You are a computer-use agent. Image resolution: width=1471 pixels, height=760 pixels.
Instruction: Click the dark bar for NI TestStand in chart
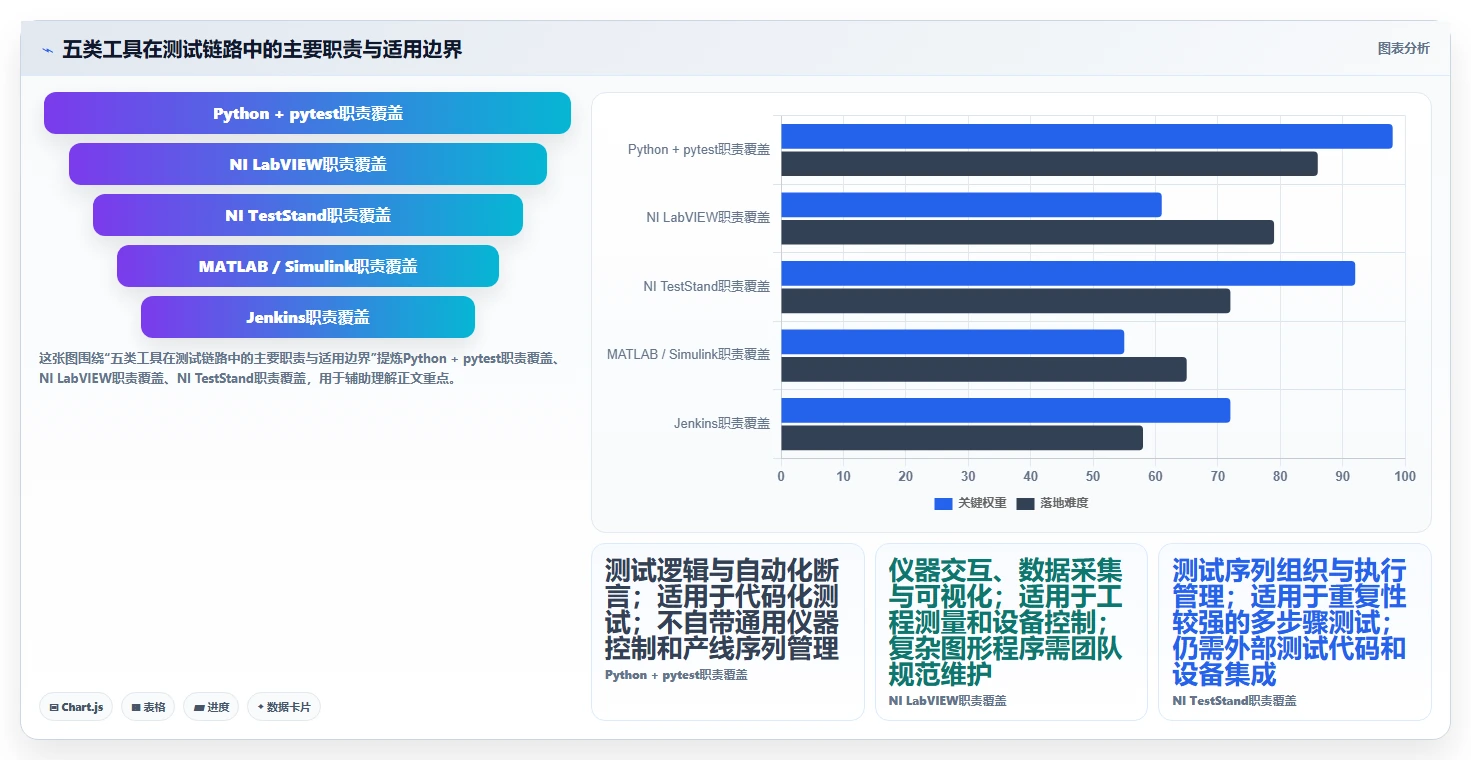tap(1005, 301)
